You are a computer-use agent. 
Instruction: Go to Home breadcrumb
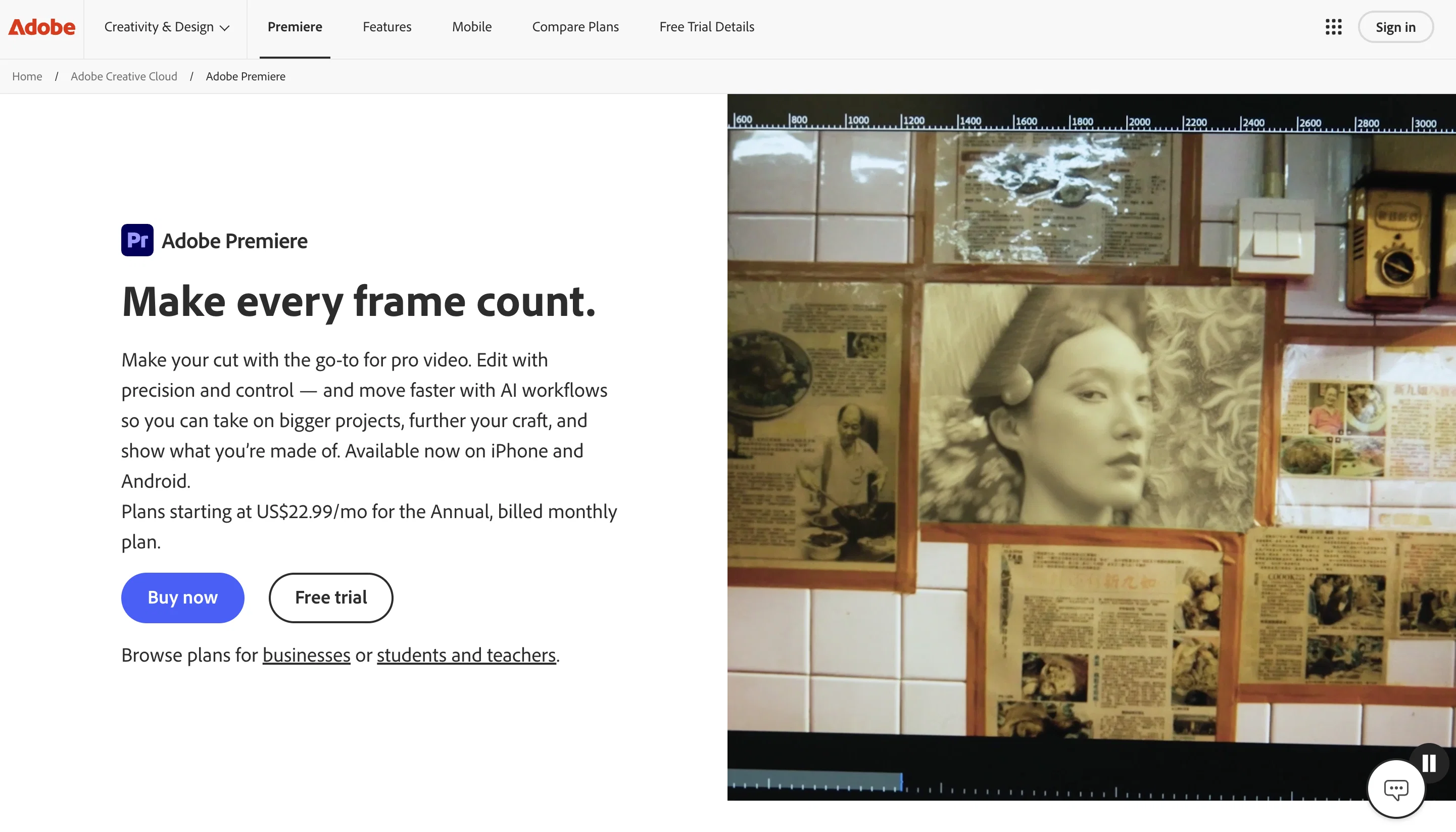click(27, 76)
